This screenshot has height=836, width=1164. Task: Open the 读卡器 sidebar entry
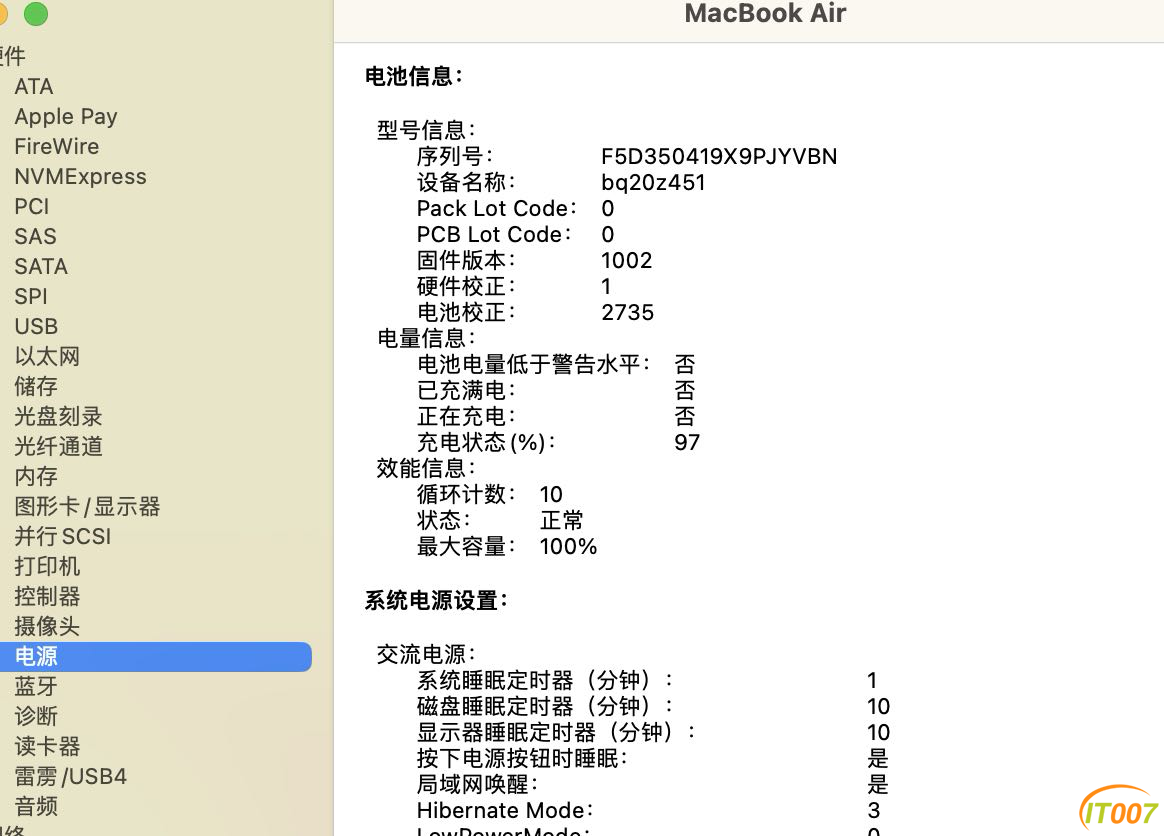point(47,746)
